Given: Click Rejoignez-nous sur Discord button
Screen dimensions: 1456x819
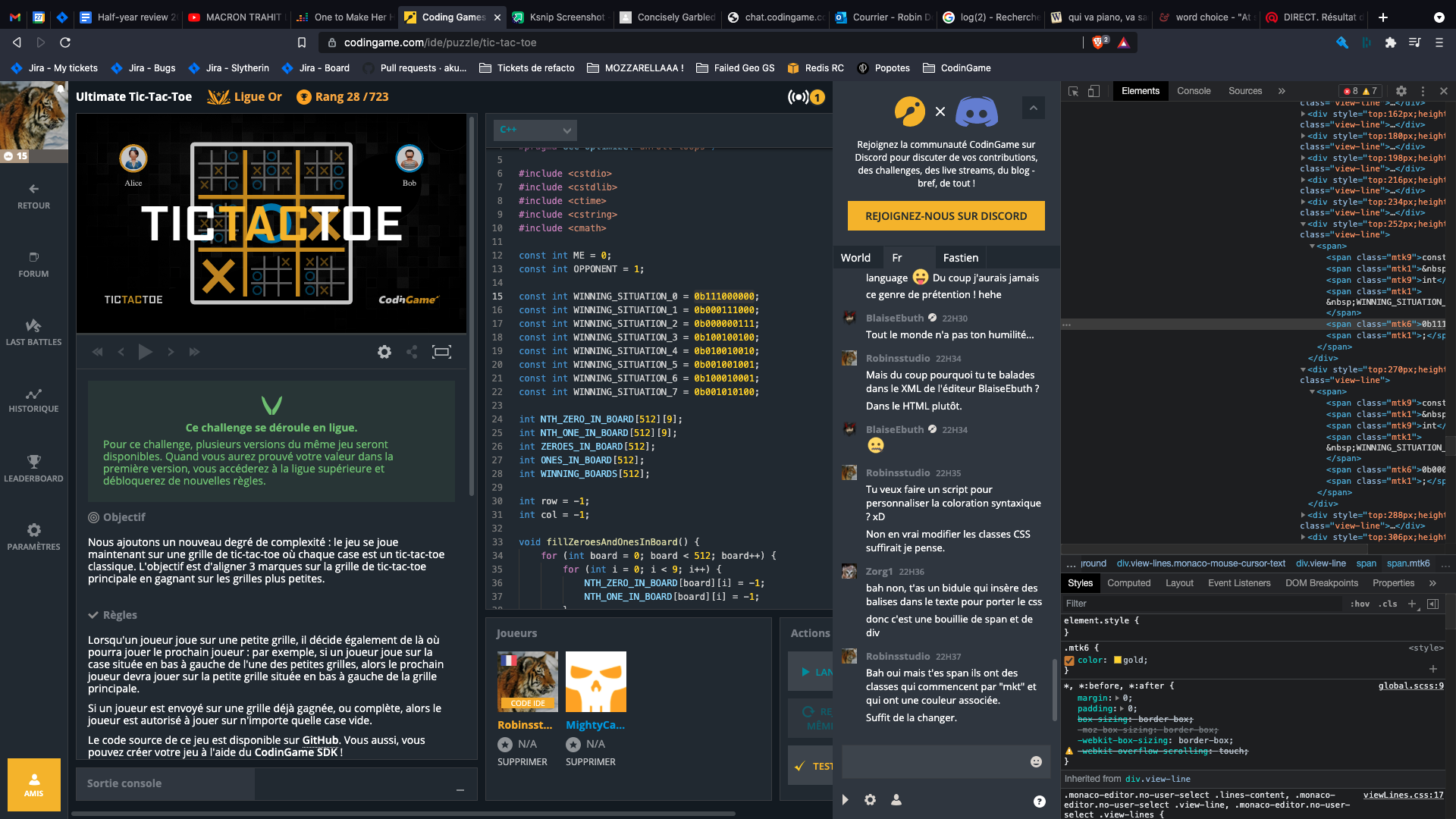Looking at the screenshot, I should click(946, 216).
